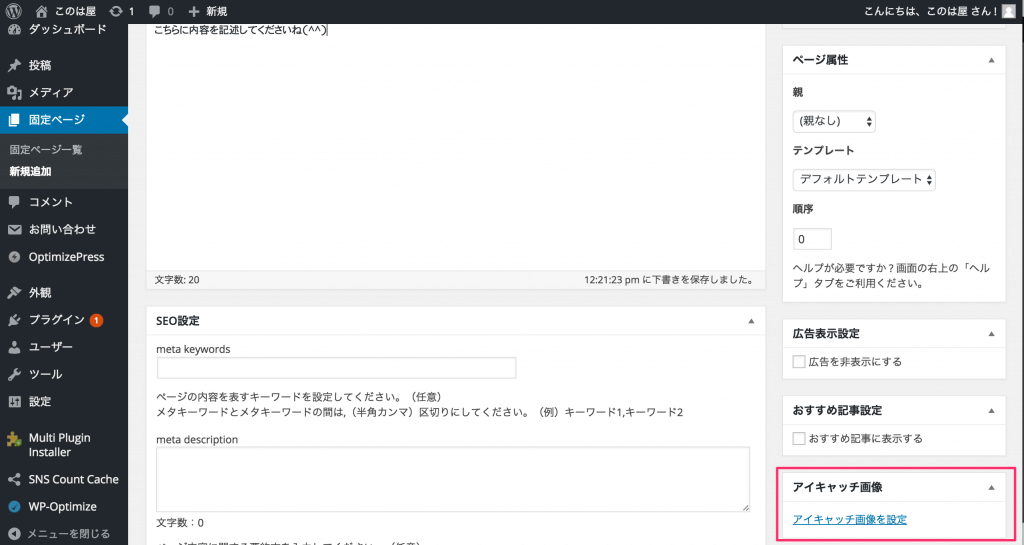The height and width of the screenshot is (545, 1024).
Task: Click the プラグイン plug icon
Action: 14,320
